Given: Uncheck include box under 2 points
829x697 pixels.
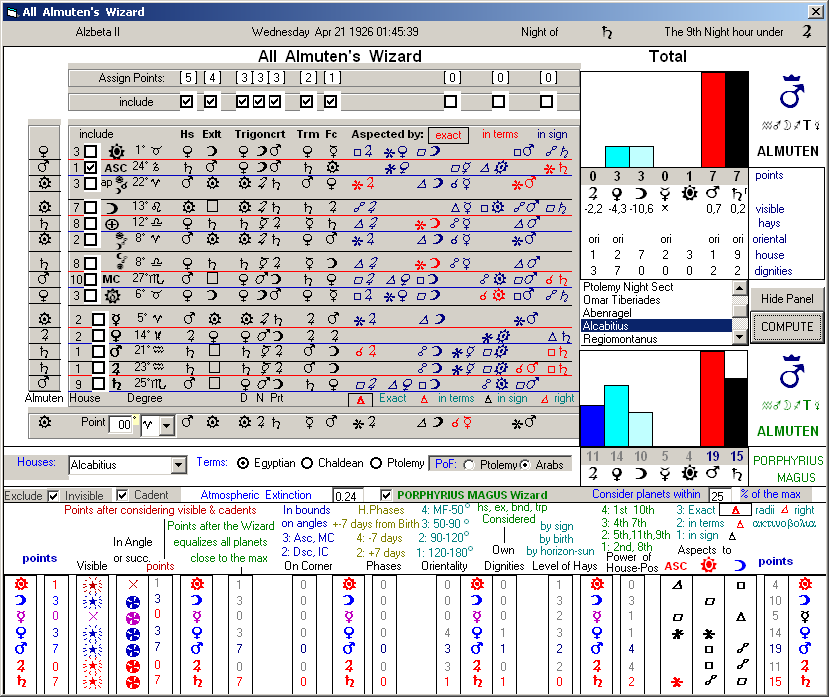Looking at the screenshot, I should [x=306, y=101].
